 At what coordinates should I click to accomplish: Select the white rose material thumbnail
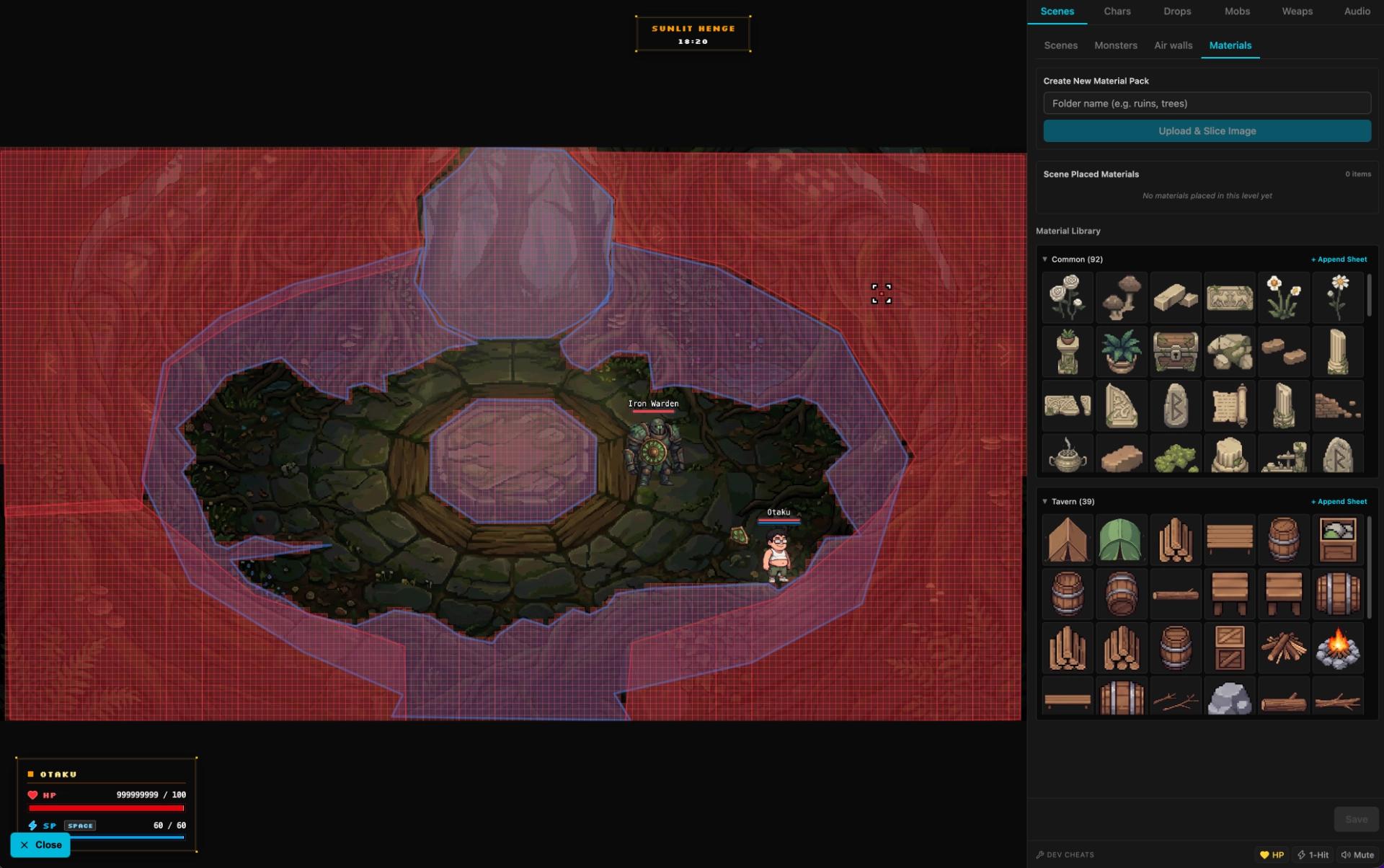click(1068, 297)
